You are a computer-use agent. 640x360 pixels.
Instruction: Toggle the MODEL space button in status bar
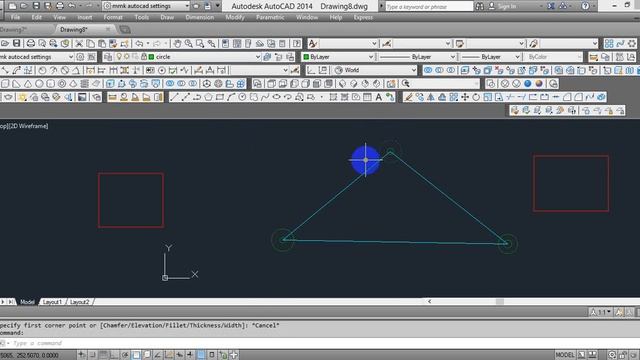click(565, 355)
